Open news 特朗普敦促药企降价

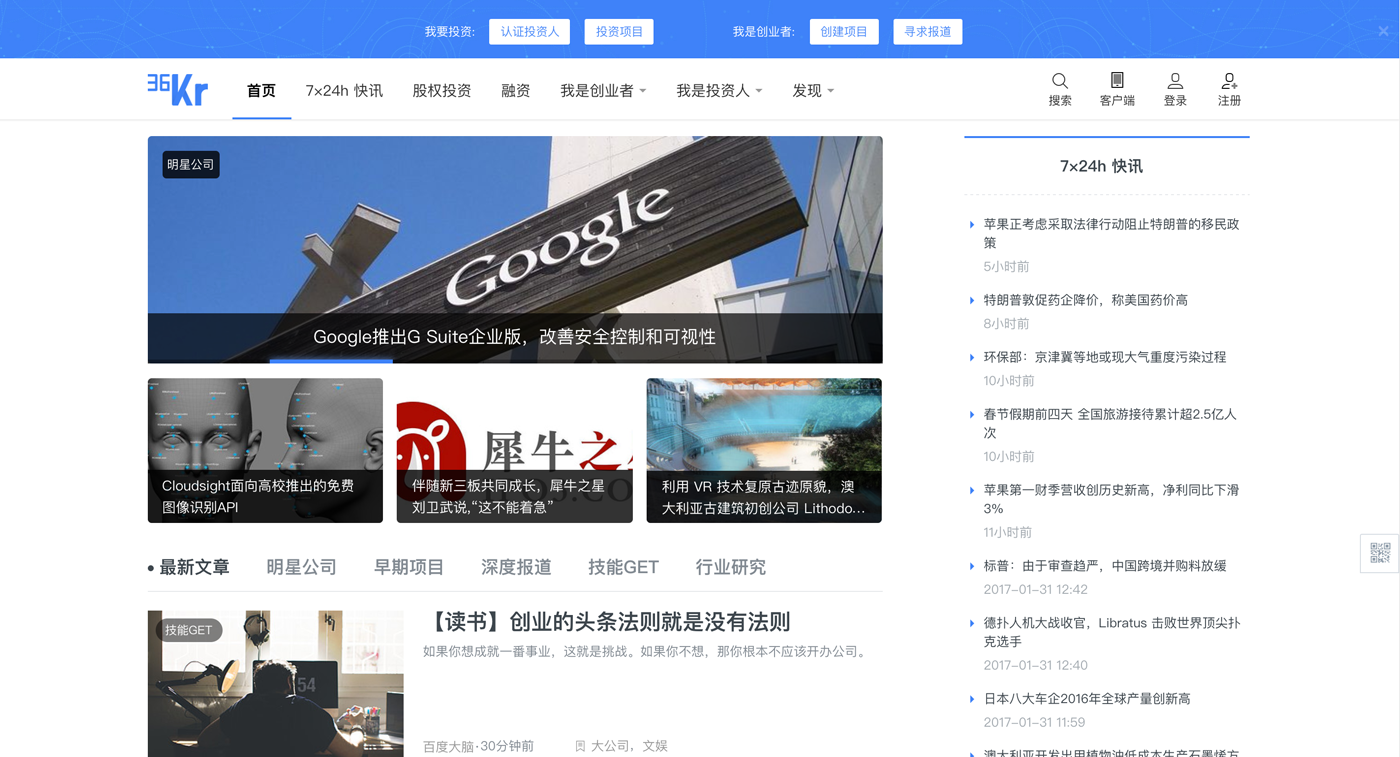tap(1085, 300)
